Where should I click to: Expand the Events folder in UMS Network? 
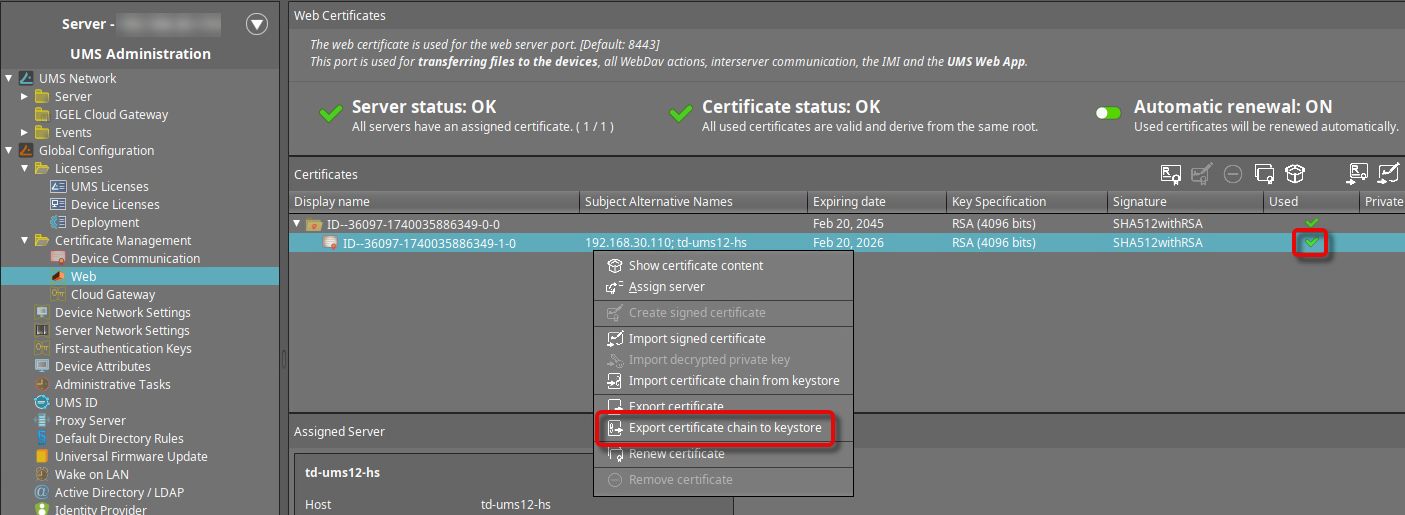(26, 132)
